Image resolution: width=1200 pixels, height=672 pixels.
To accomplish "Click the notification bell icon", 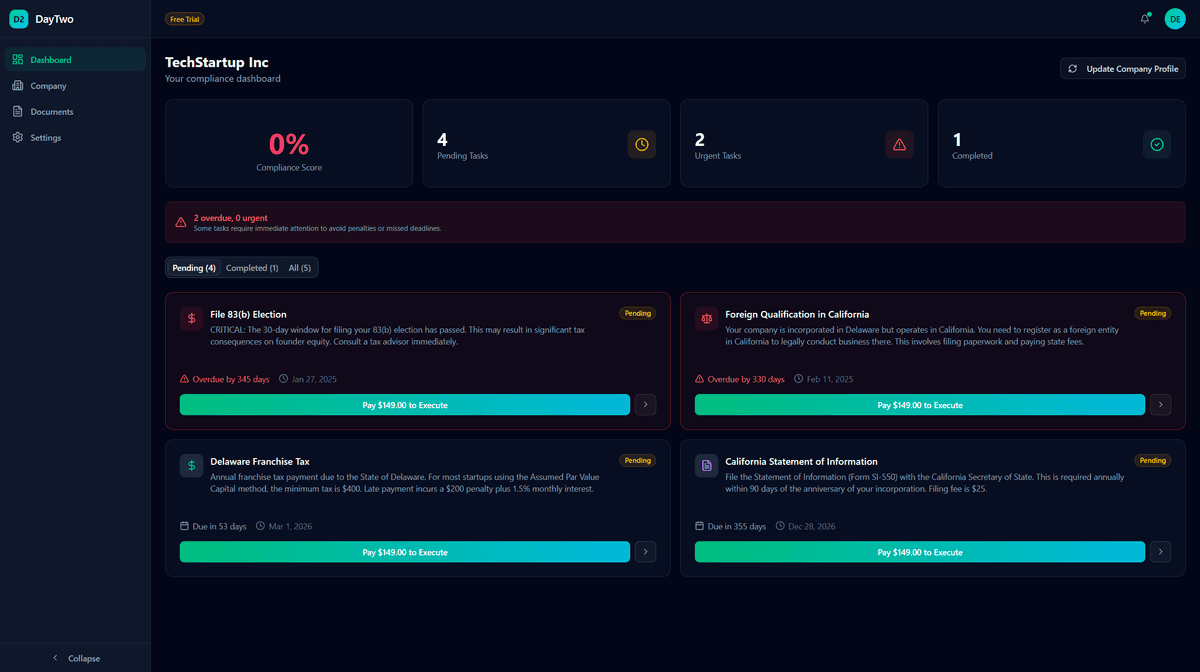I will 1145,18.
